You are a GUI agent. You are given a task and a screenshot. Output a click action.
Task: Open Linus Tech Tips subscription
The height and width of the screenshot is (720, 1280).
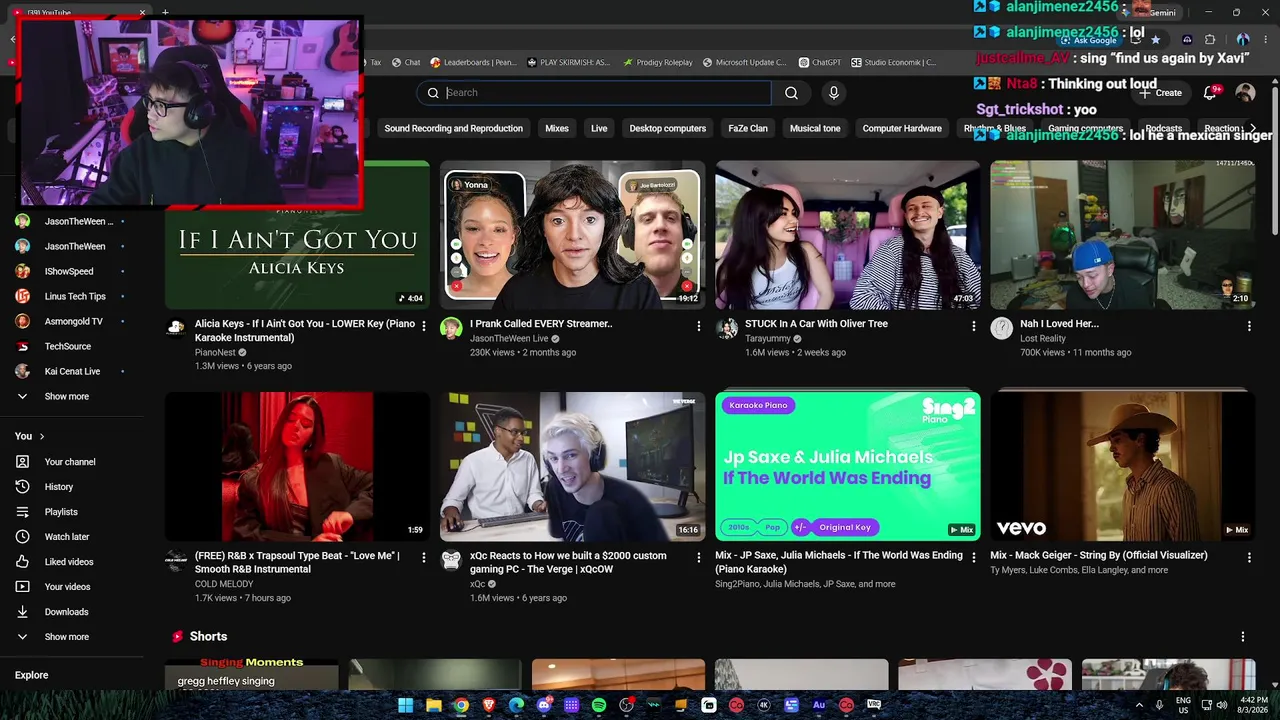point(75,297)
